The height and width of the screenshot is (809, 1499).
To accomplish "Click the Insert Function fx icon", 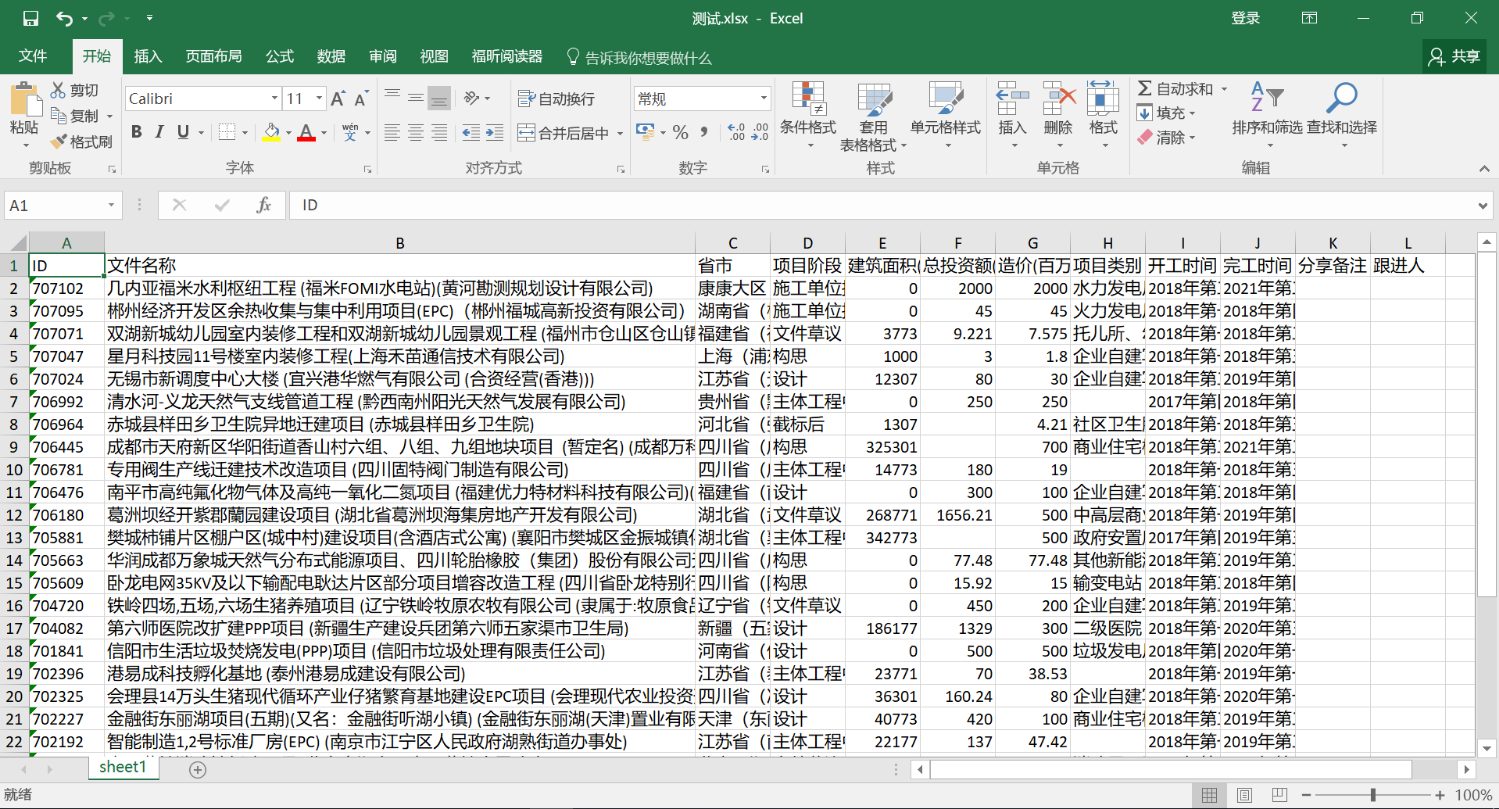I will tap(264, 205).
